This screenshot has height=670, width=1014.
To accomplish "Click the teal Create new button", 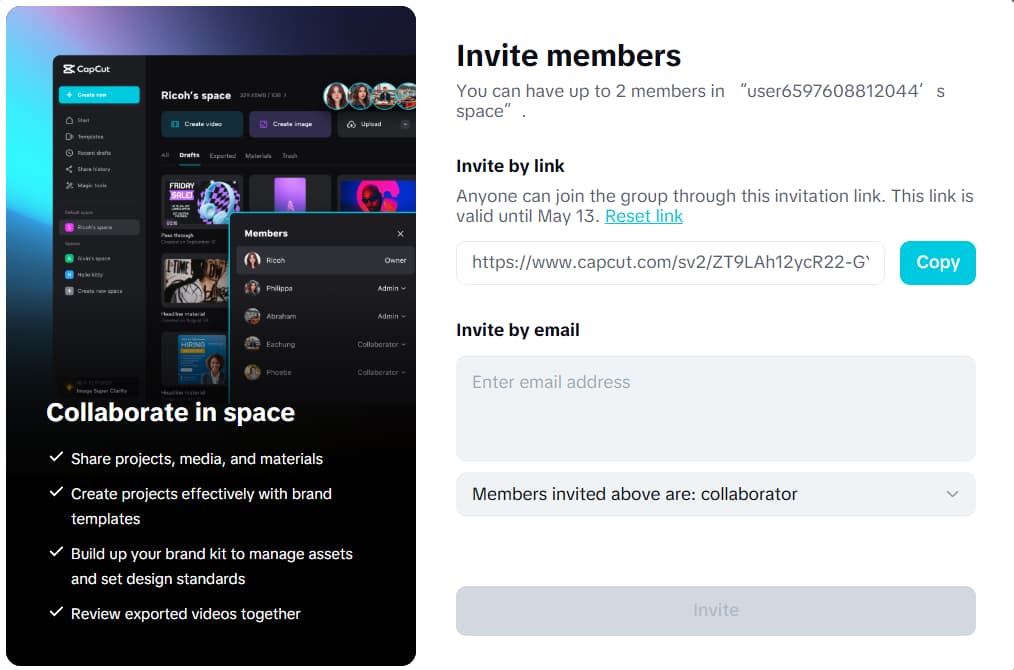I will [98, 95].
